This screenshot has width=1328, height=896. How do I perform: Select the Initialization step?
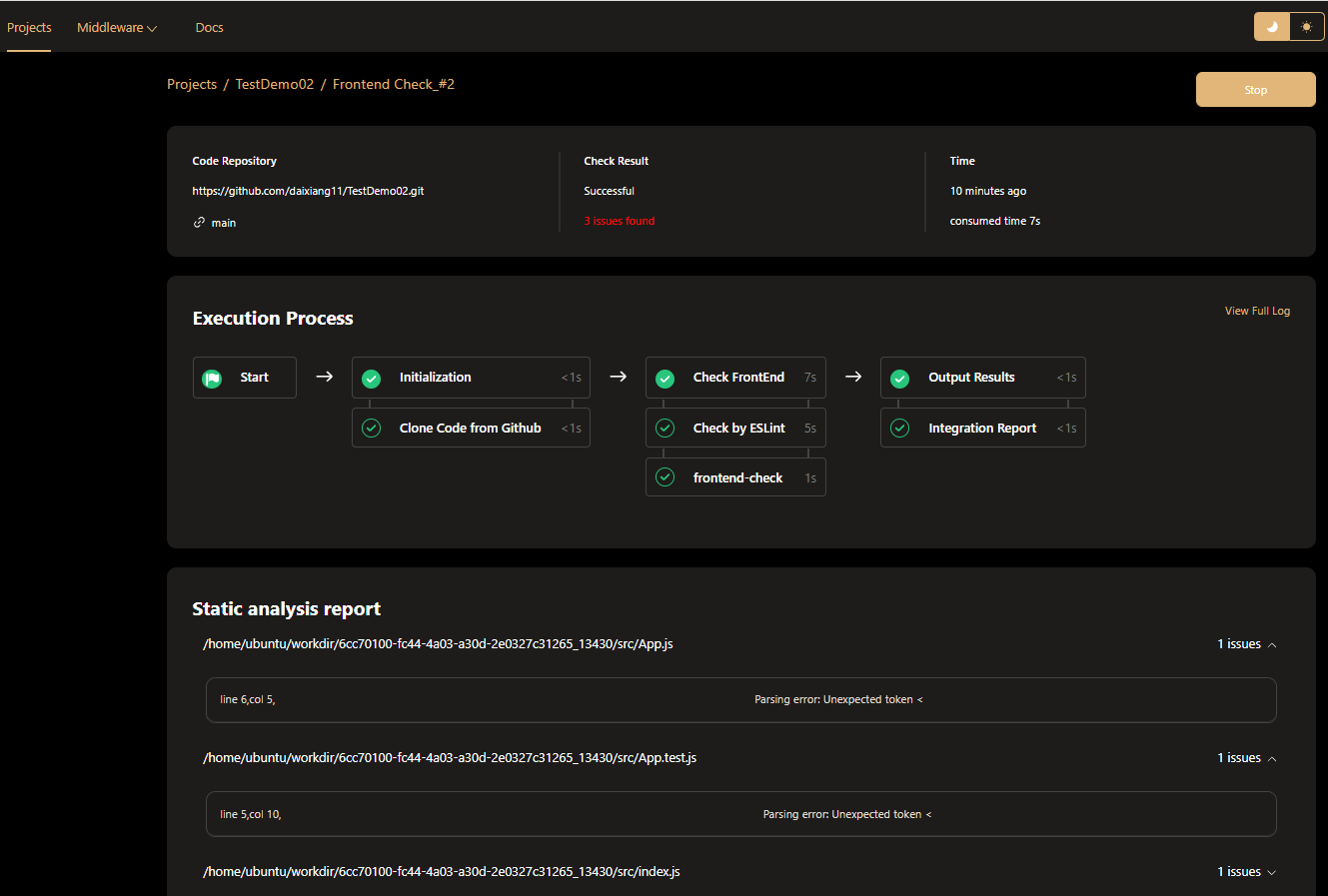point(471,378)
